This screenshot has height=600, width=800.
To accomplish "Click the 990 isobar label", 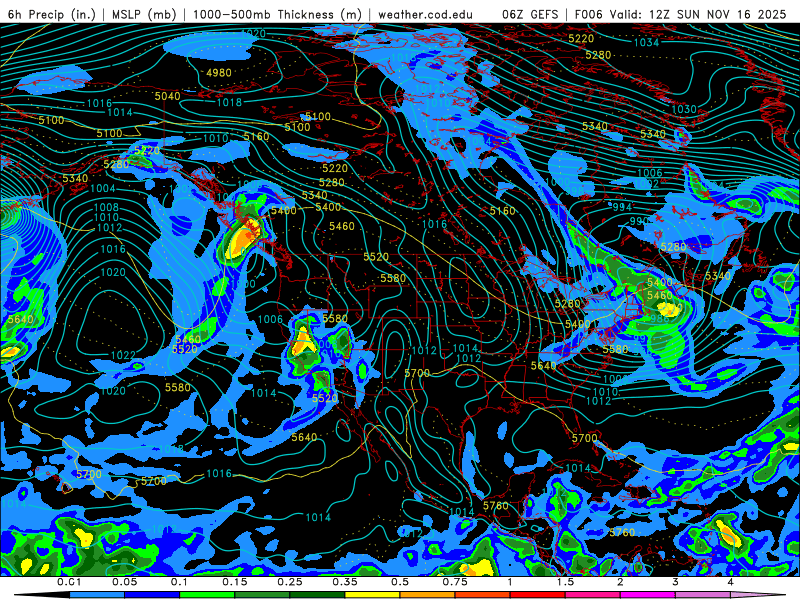I will [639, 221].
